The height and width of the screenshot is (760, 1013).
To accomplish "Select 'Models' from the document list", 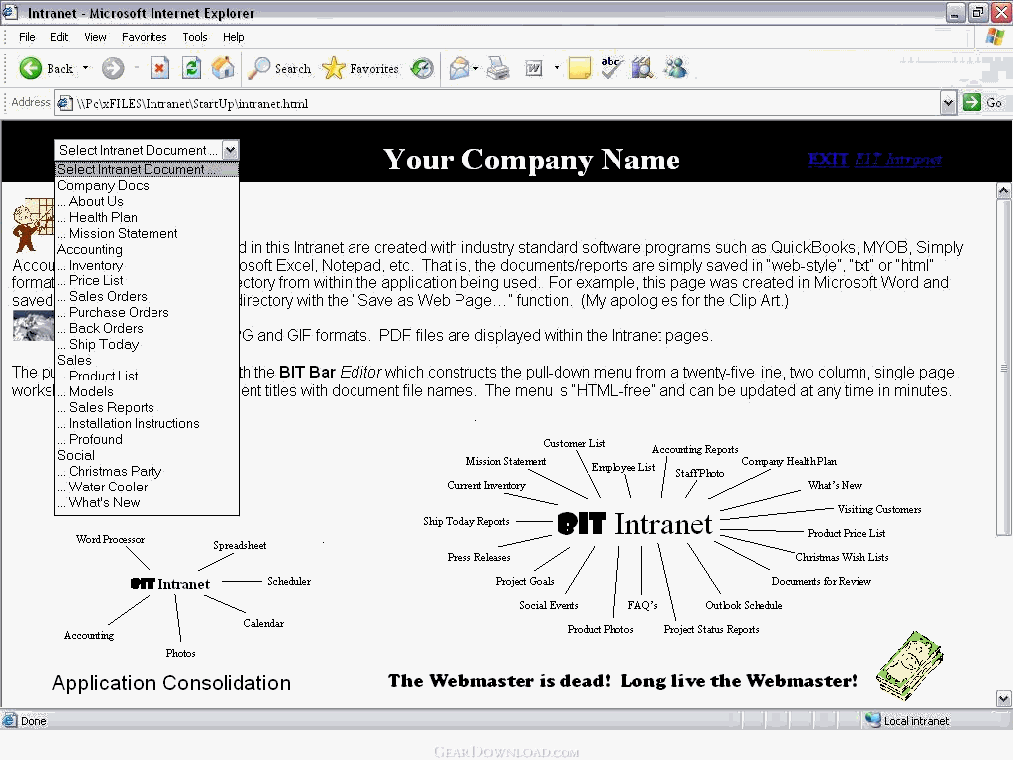I will click(x=147, y=392).
